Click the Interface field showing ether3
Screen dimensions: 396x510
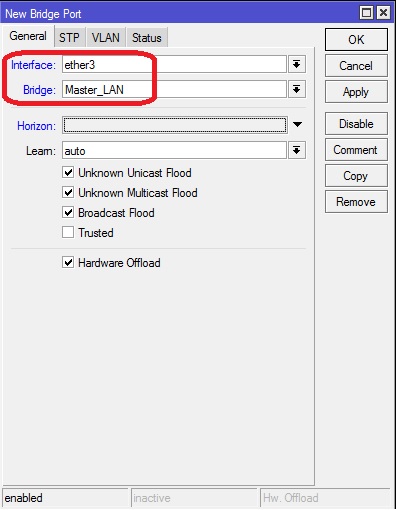point(174,64)
